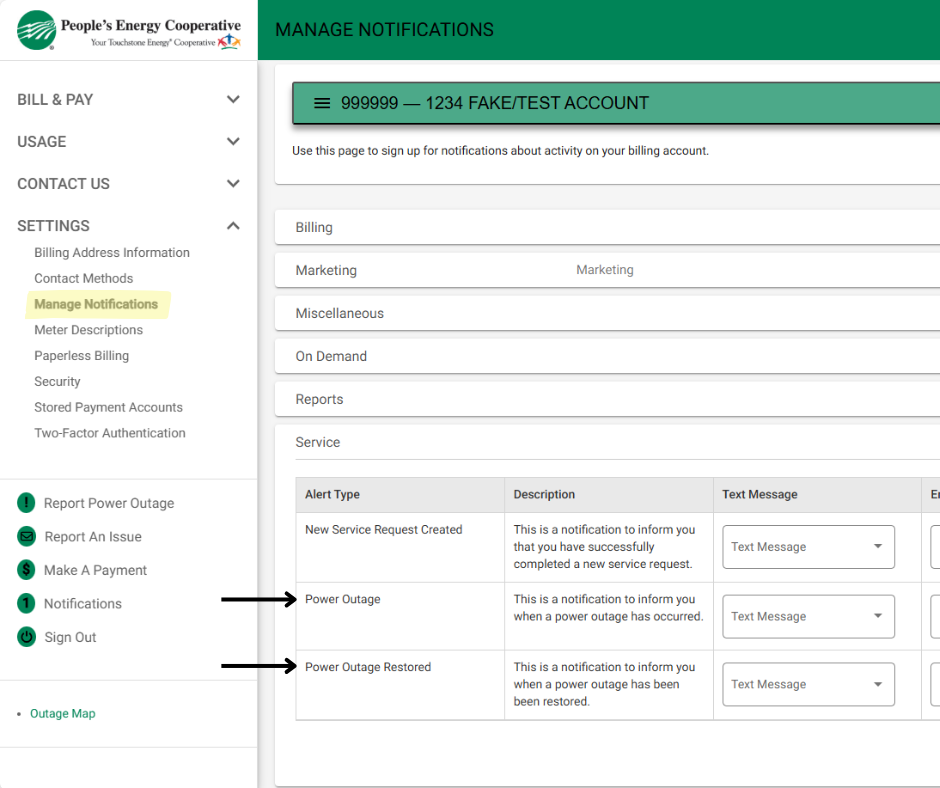
Task: Expand the Miscellaneous notifications section
Action: (x=607, y=313)
